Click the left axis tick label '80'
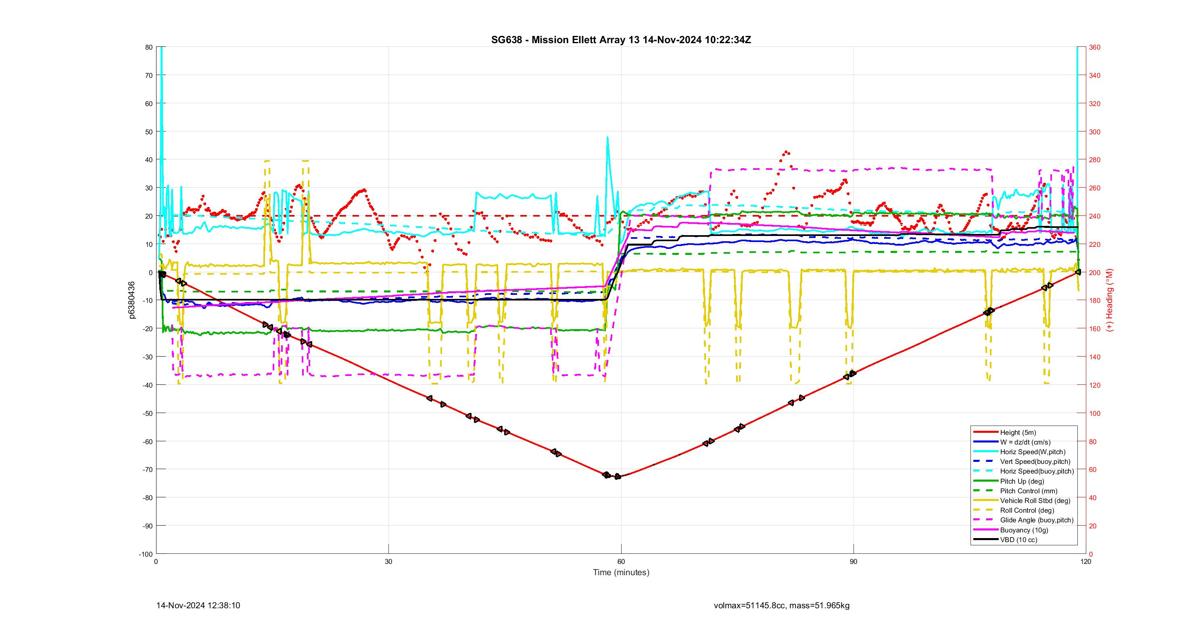The height and width of the screenshot is (622, 1200). pos(148,47)
